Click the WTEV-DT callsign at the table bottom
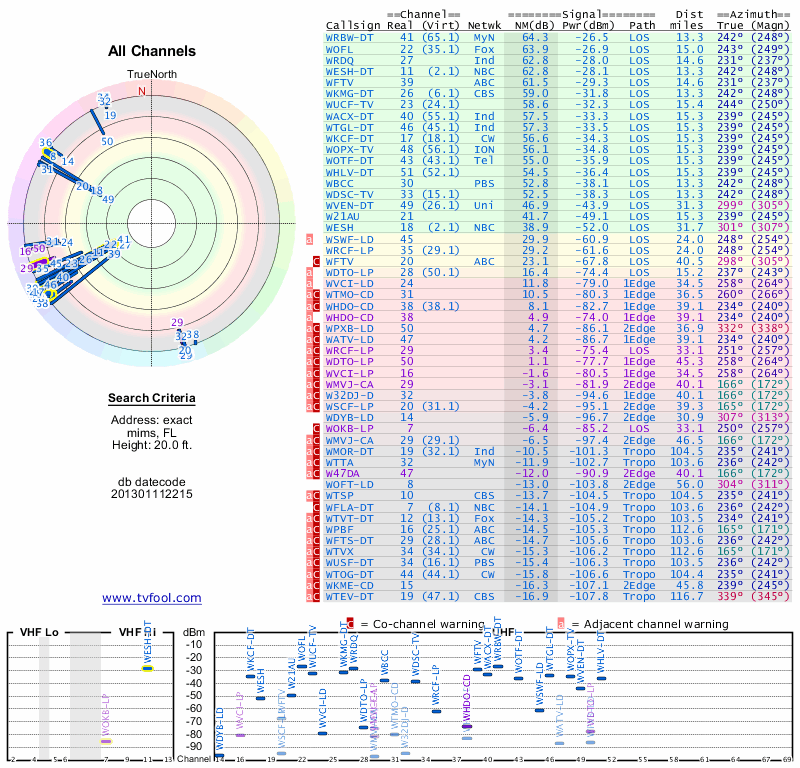Viewport: 800px width, 768px height. (349, 596)
